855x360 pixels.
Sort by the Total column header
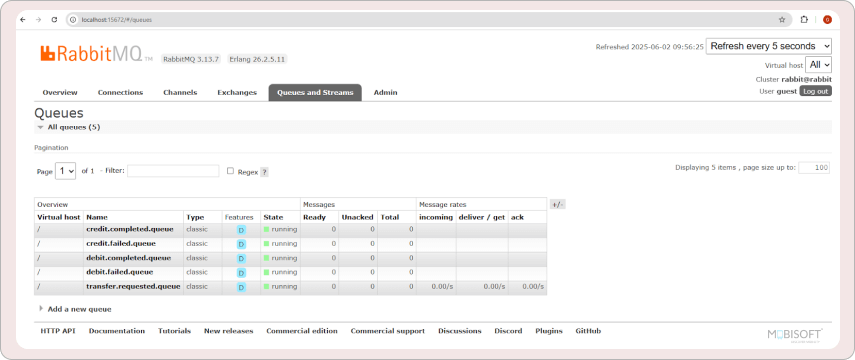pos(390,217)
